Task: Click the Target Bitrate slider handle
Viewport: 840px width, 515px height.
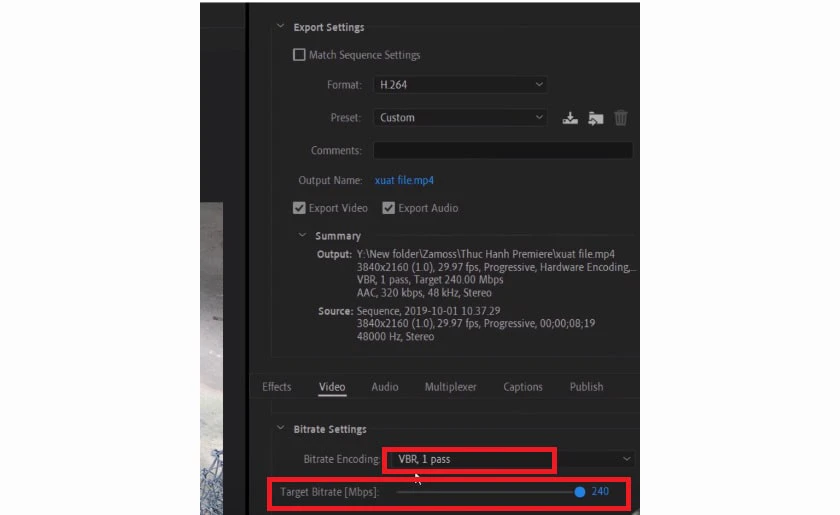Action: point(580,492)
